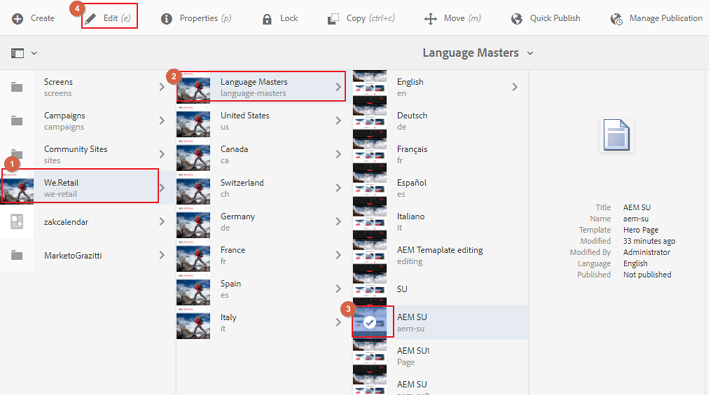Click the Create plus icon
Viewport: 709px width, 395px height.
coord(17,19)
